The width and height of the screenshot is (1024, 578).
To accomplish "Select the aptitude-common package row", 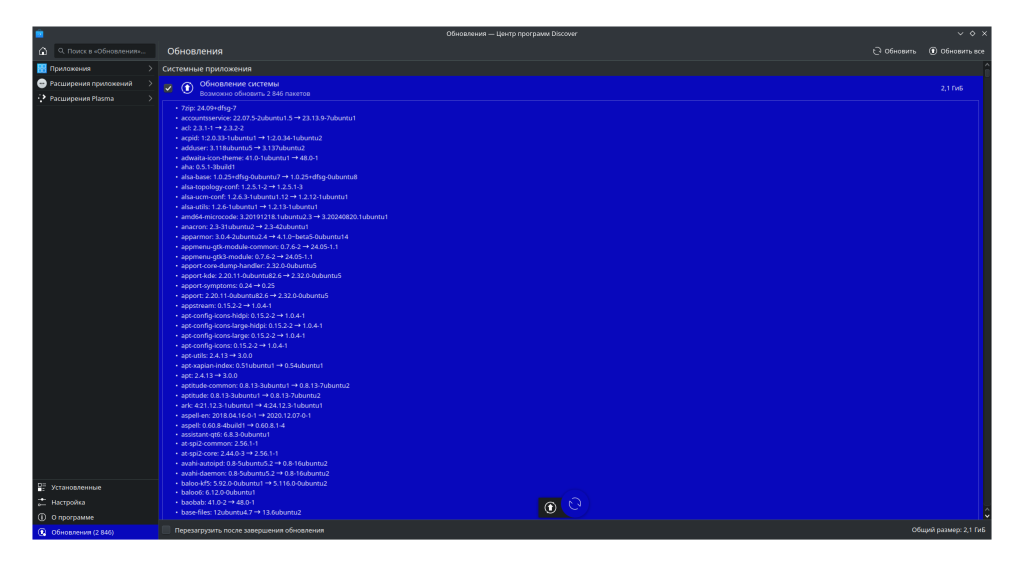I will 265,385.
